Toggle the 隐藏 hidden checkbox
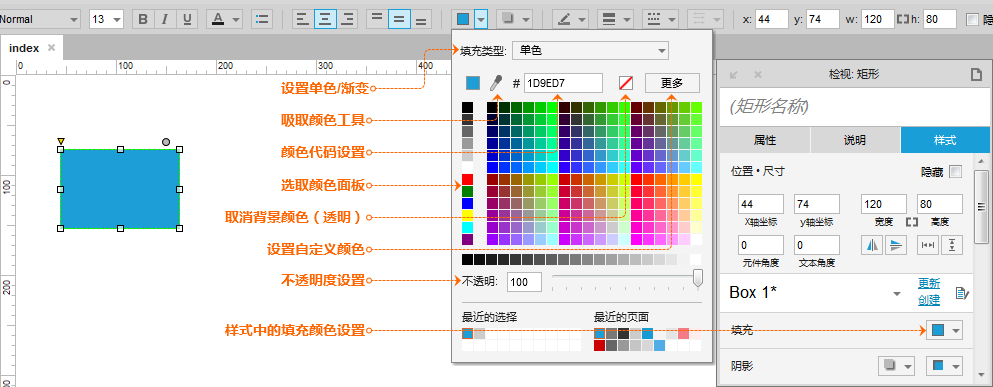Screen dimensions: 993x387 (956, 172)
